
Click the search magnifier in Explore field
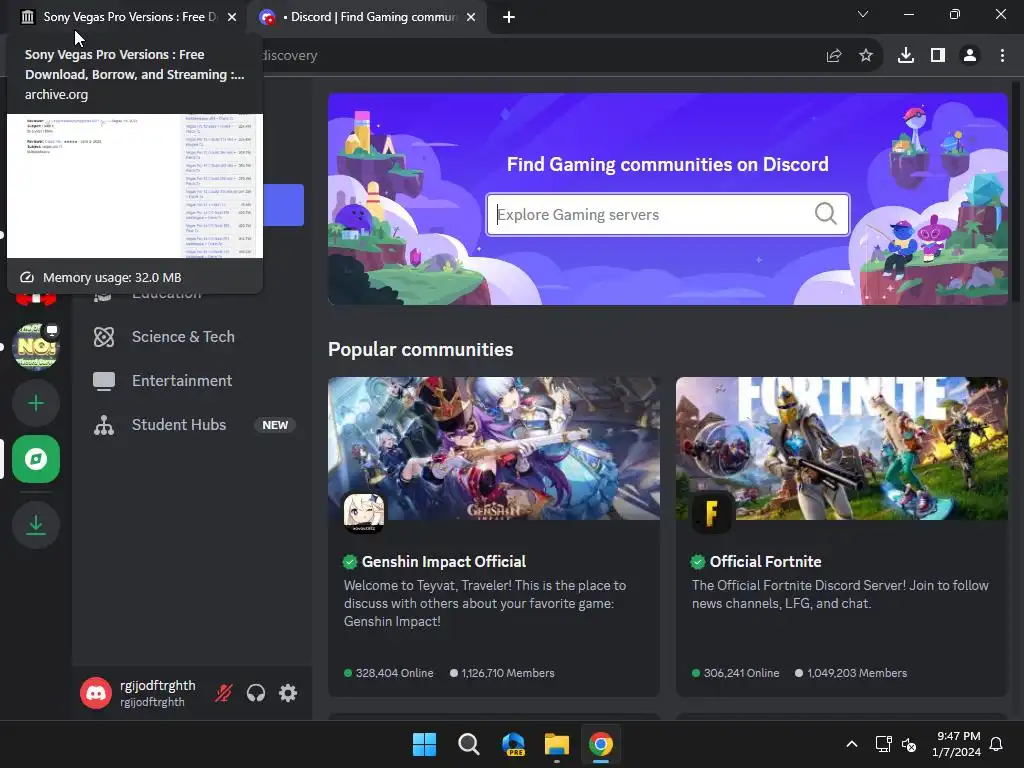(x=825, y=214)
